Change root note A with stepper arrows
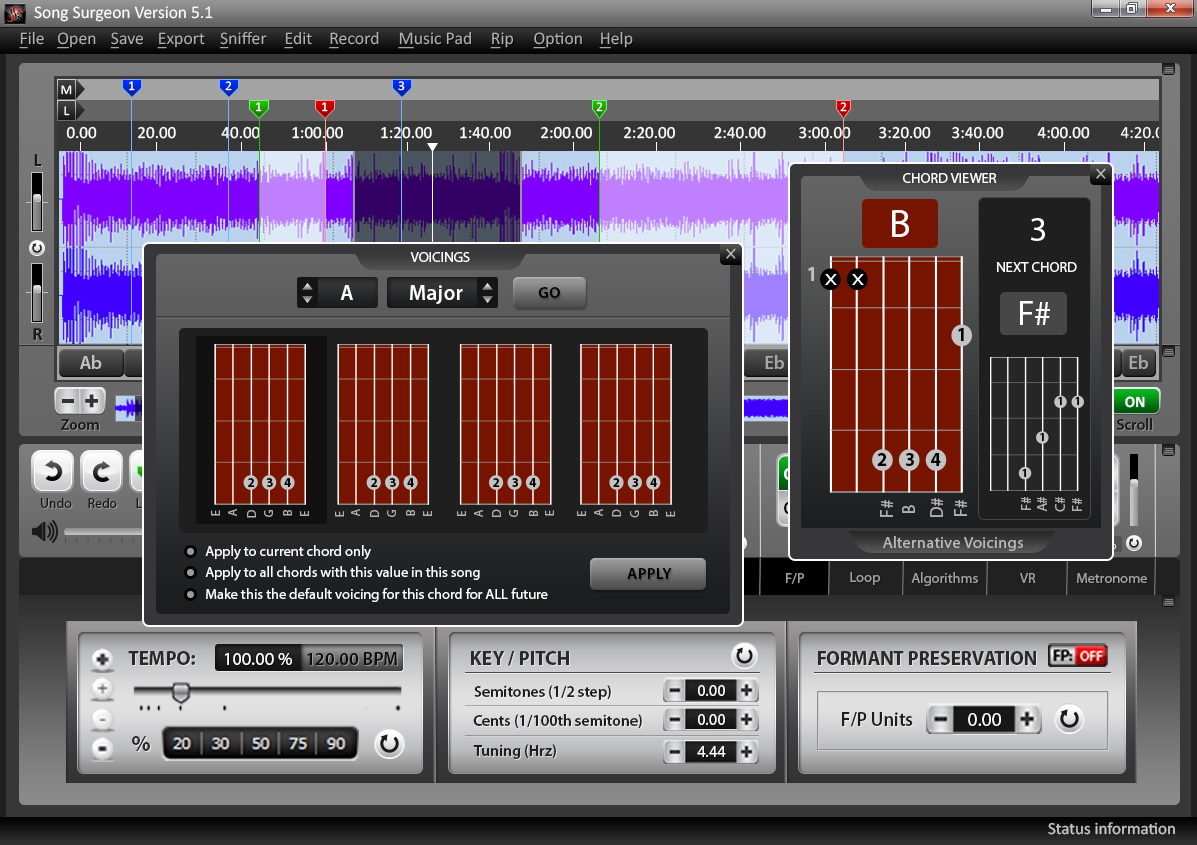Viewport: 1197px width, 845px height. pos(307,292)
